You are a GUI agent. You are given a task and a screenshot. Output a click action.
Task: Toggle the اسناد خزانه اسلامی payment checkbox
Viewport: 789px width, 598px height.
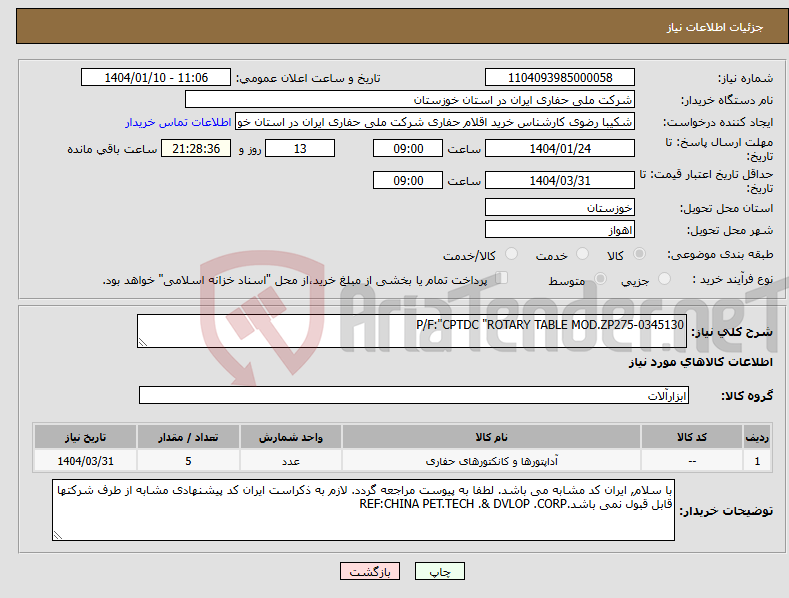tap(501, 278)
